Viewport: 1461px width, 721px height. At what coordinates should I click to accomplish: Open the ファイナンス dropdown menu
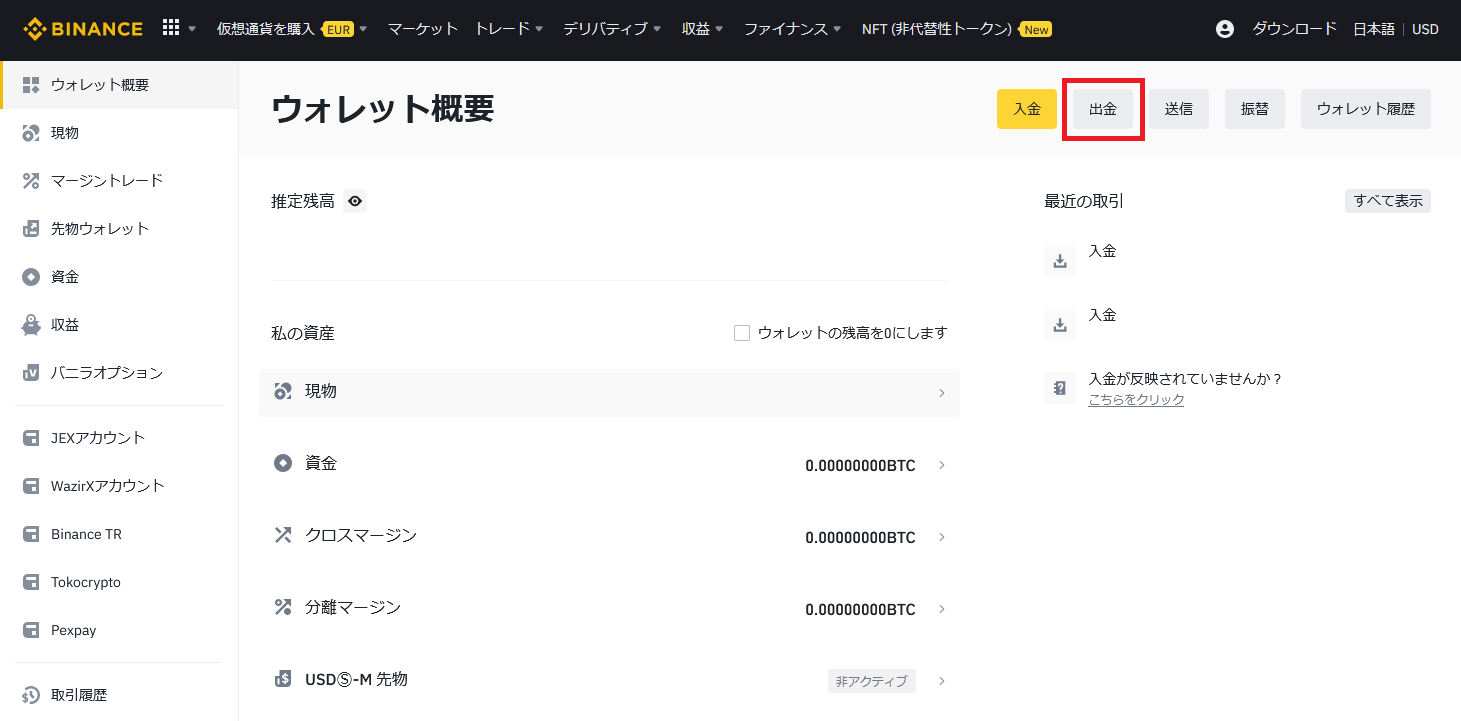coord(793,29)
